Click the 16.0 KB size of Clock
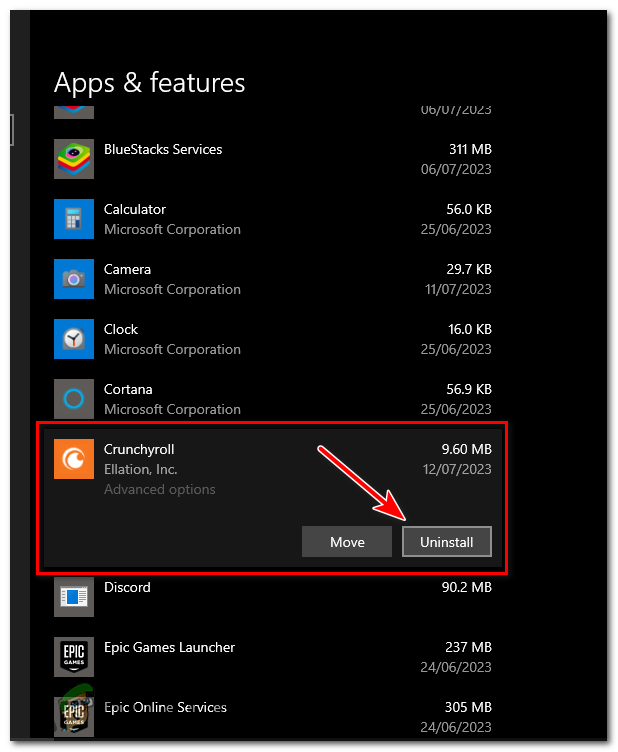Viewport: 618px width, 752px height. [x=470, y=329]
